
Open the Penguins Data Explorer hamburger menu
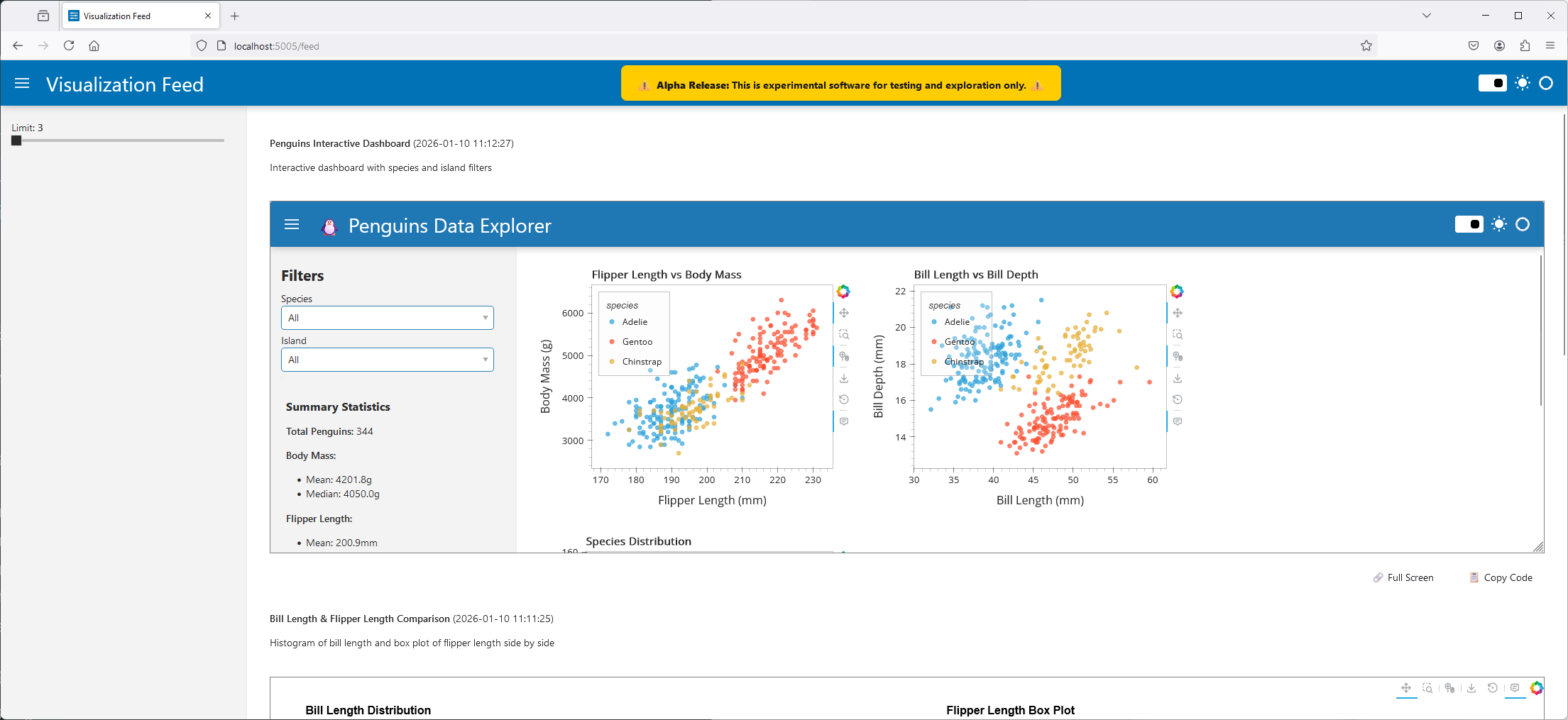291,224
